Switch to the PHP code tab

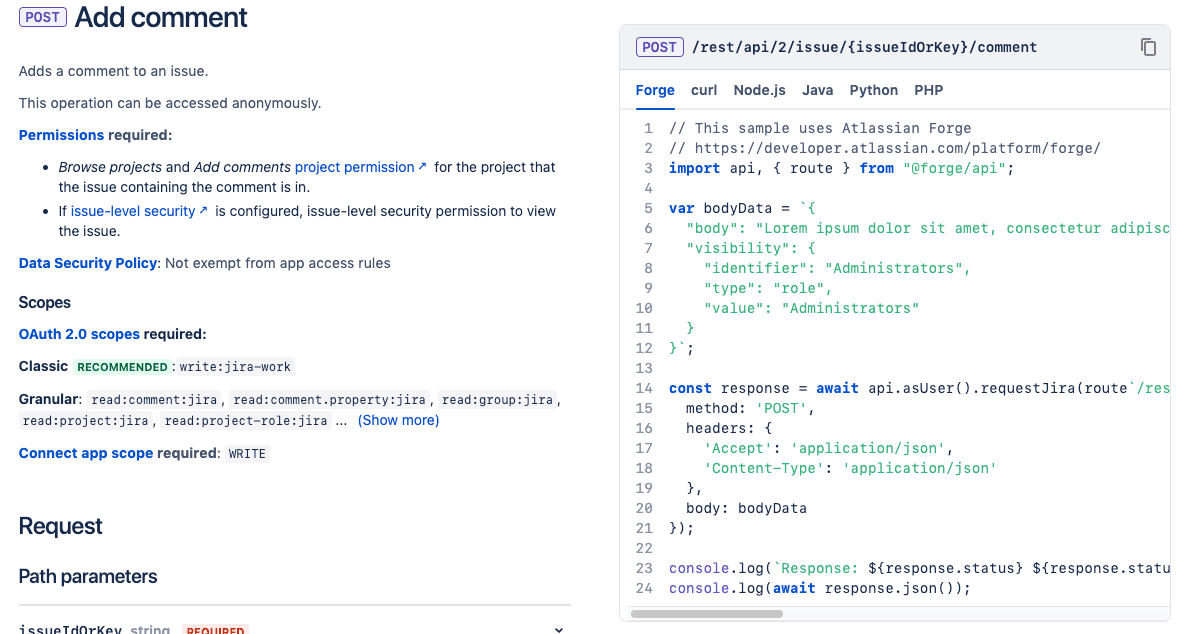(929, 90)
